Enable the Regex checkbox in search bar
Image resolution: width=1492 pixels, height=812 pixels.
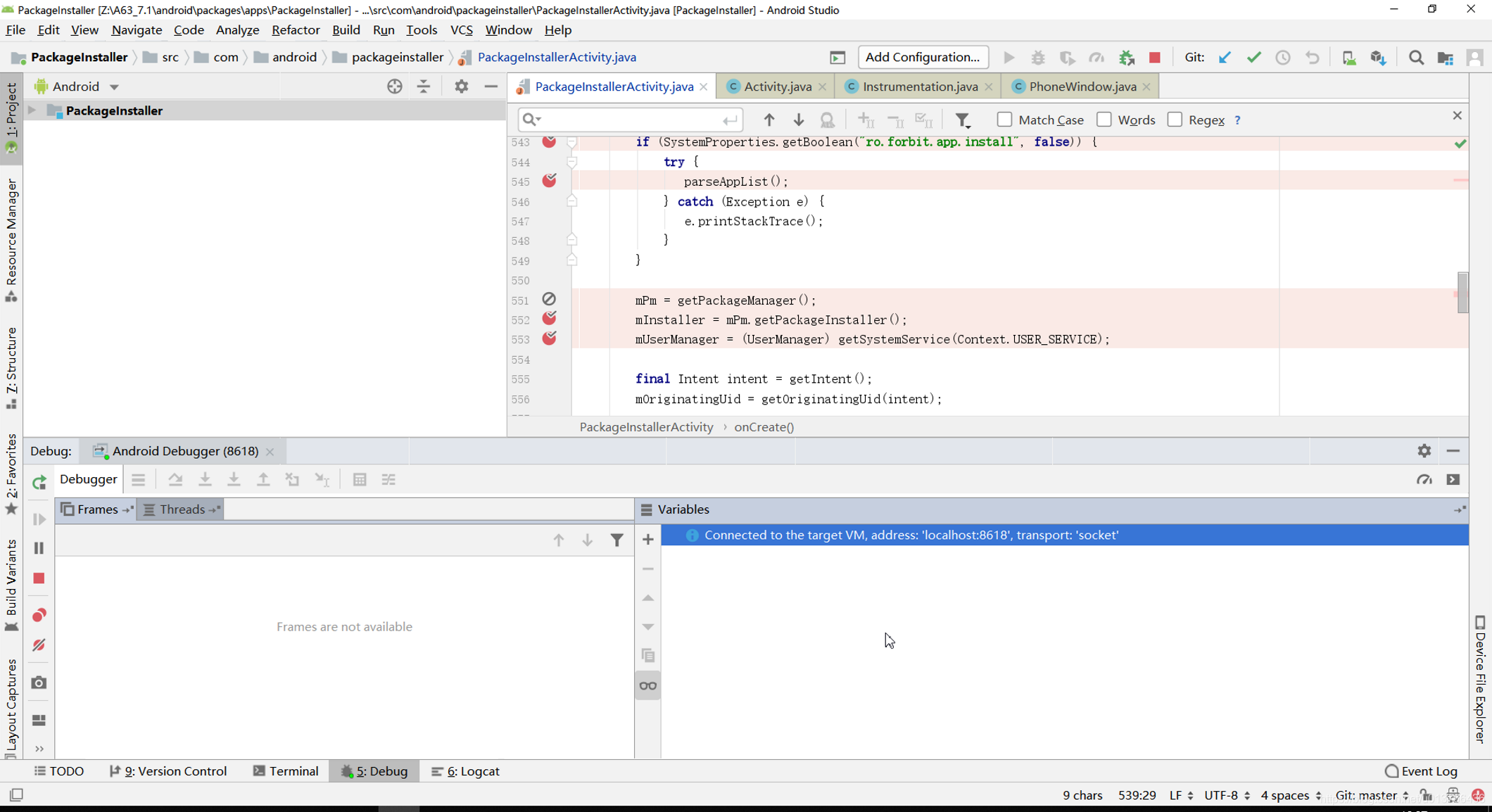point(1176,119)
